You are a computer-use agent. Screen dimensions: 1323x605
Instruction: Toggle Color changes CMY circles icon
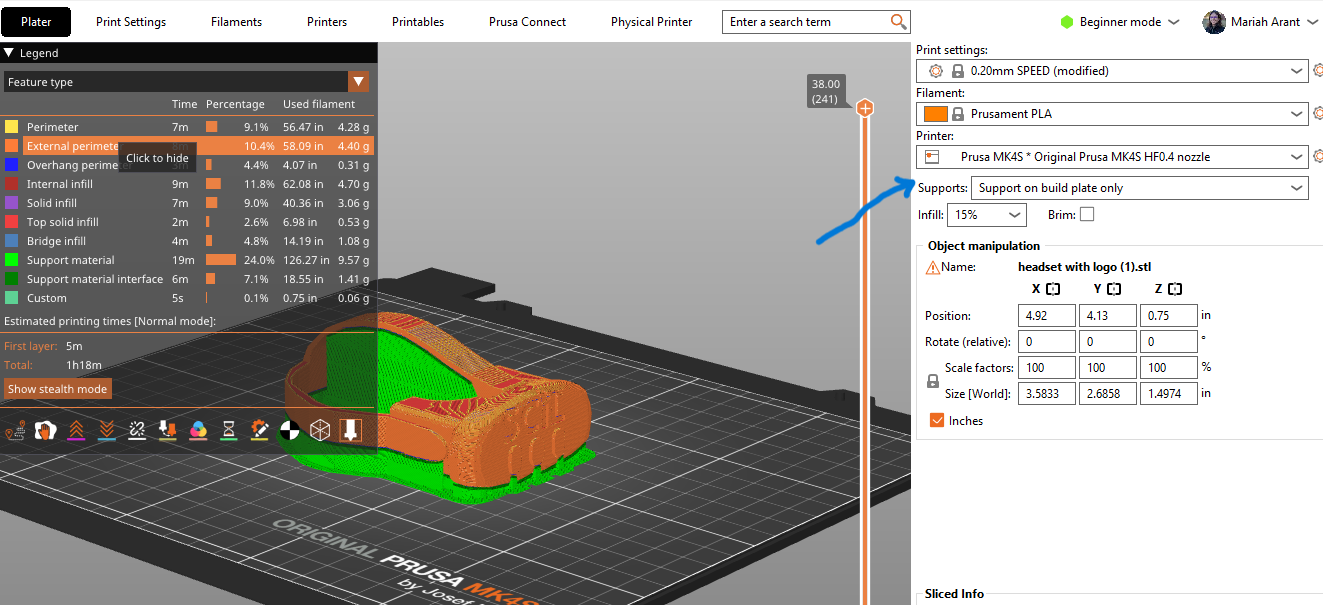pyautogui.click(x=198, y=430)
